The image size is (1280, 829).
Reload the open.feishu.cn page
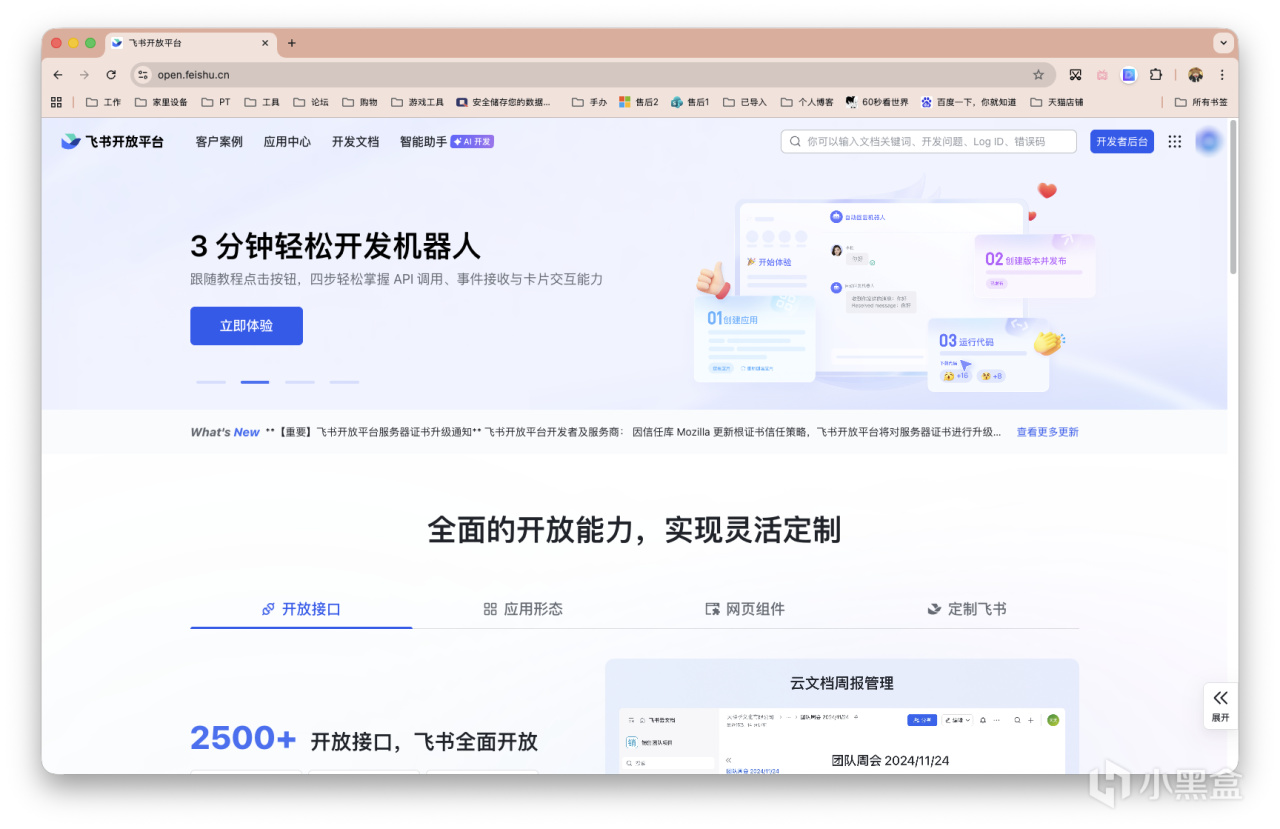point(111,75)
